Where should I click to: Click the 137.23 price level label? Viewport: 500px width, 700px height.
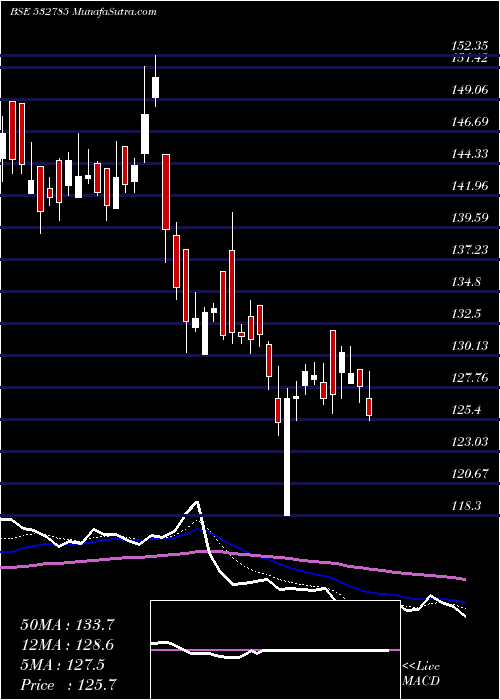pos(469,250)
